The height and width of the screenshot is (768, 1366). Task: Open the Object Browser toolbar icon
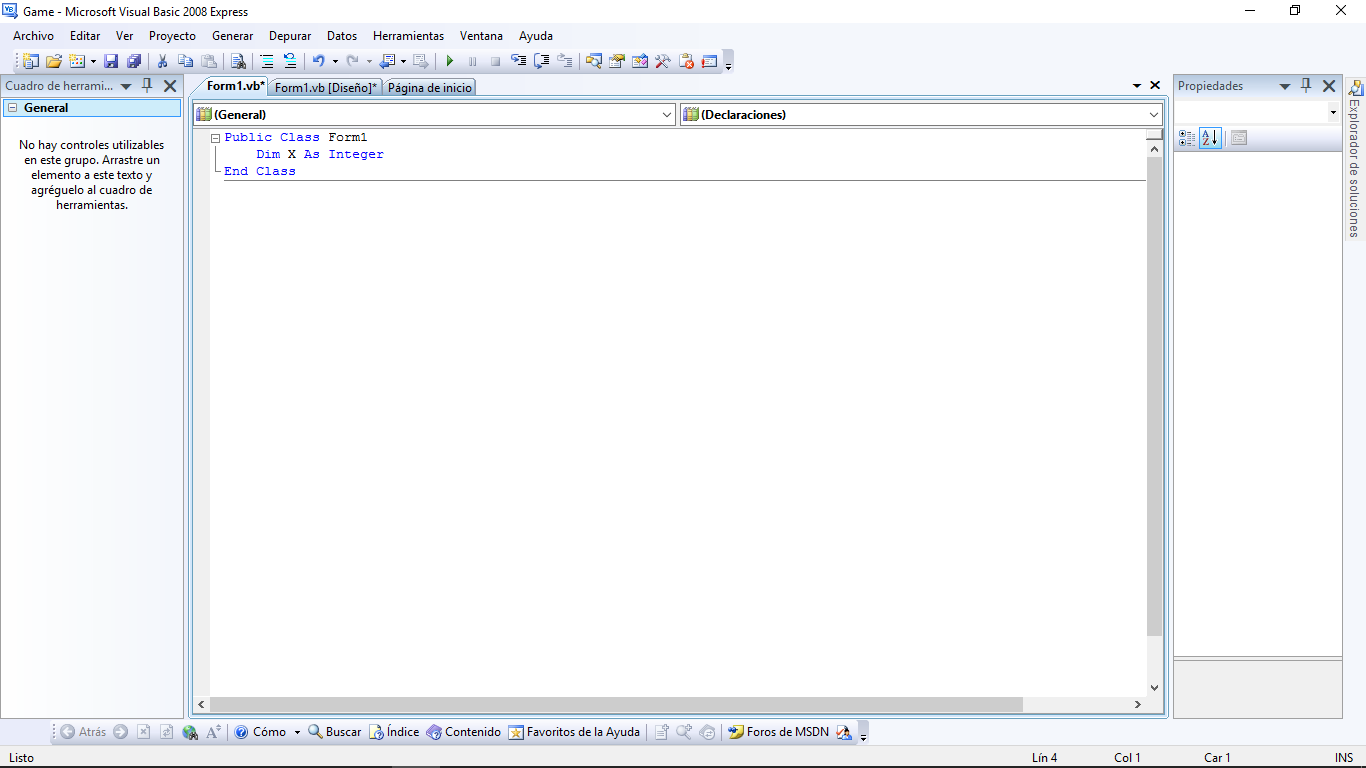(x=640, y=61)
